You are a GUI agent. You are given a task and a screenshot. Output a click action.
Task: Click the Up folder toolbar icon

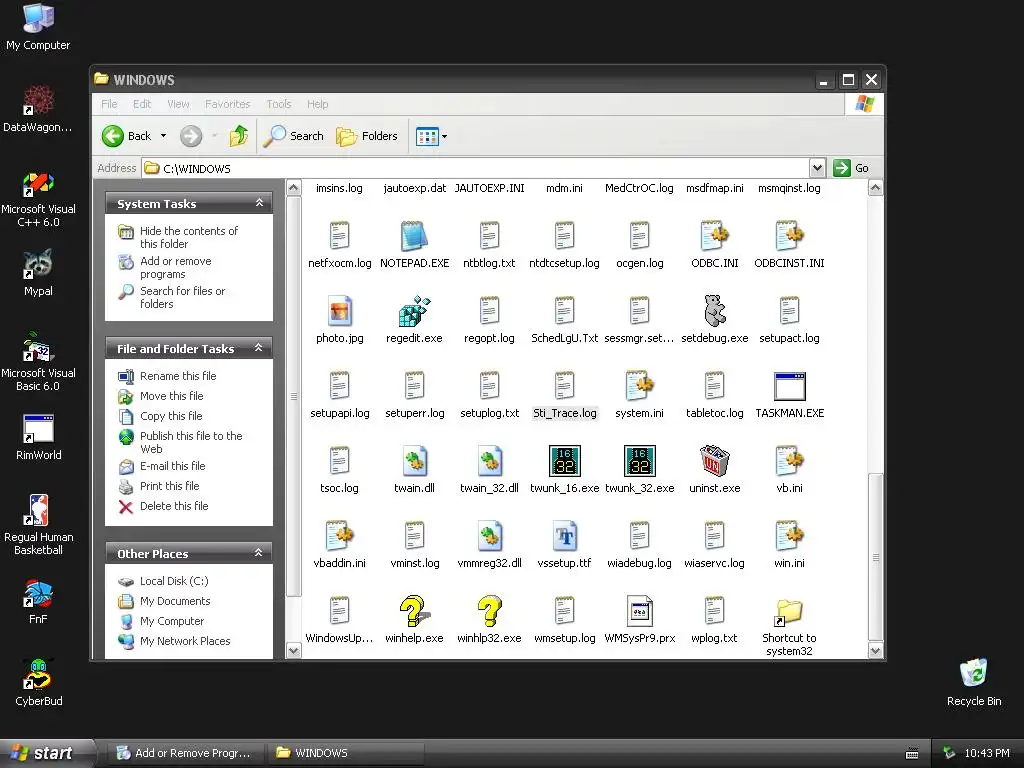click(x=238, y=136)
